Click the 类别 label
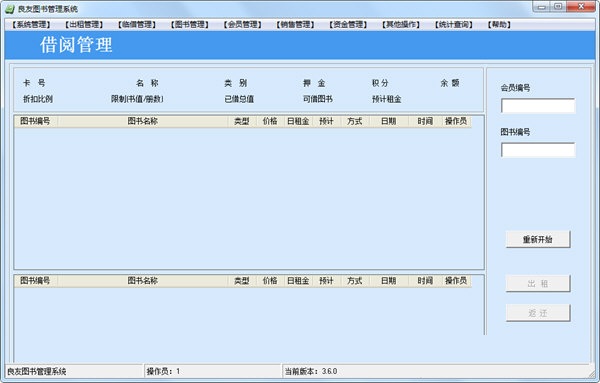 click(x=236, y=83)
